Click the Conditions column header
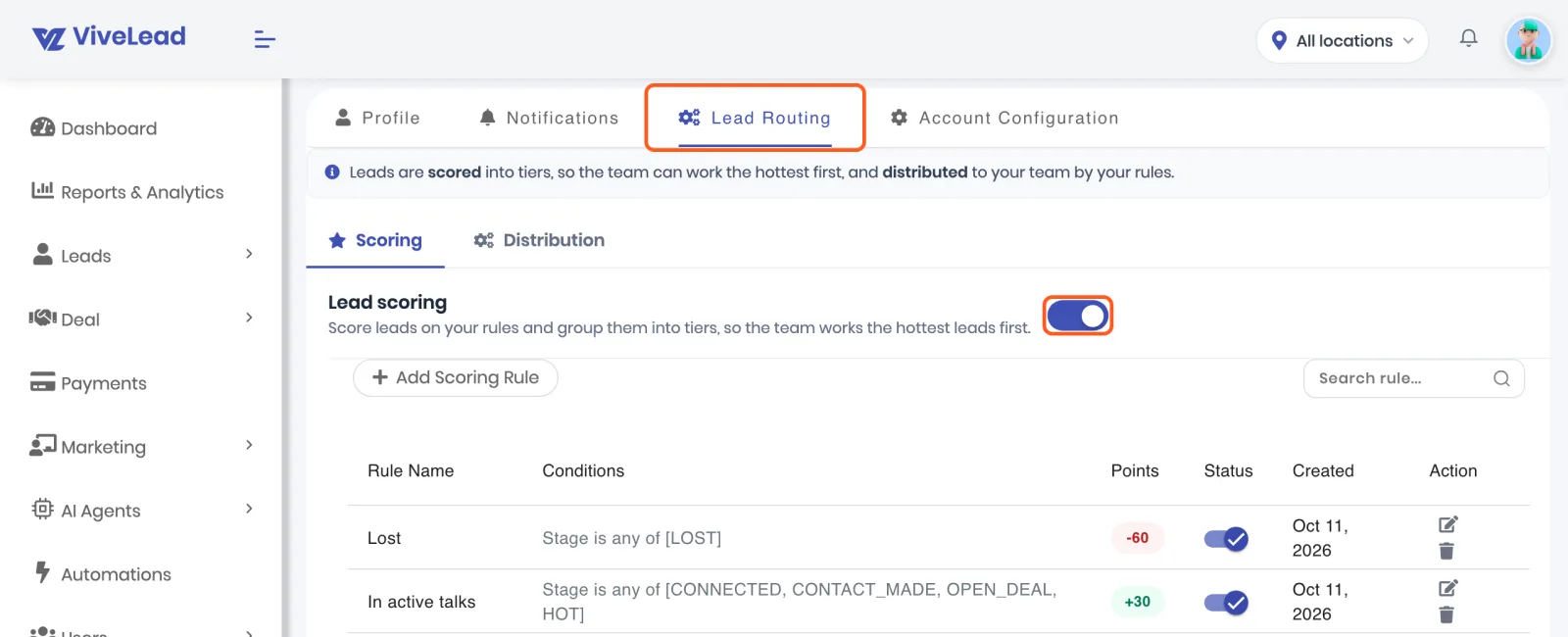 (x=583, y=470)
